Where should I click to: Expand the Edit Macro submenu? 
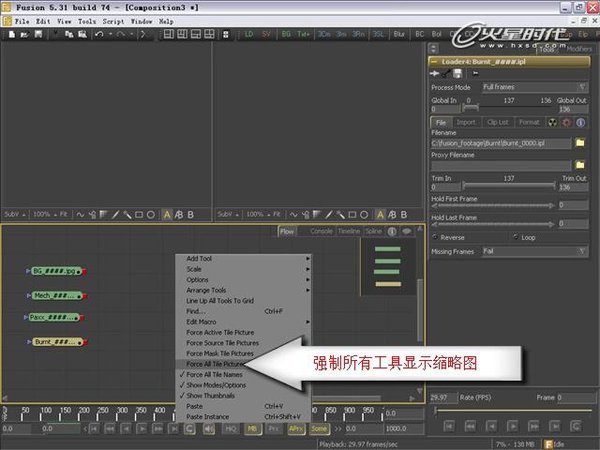[243, 322]
